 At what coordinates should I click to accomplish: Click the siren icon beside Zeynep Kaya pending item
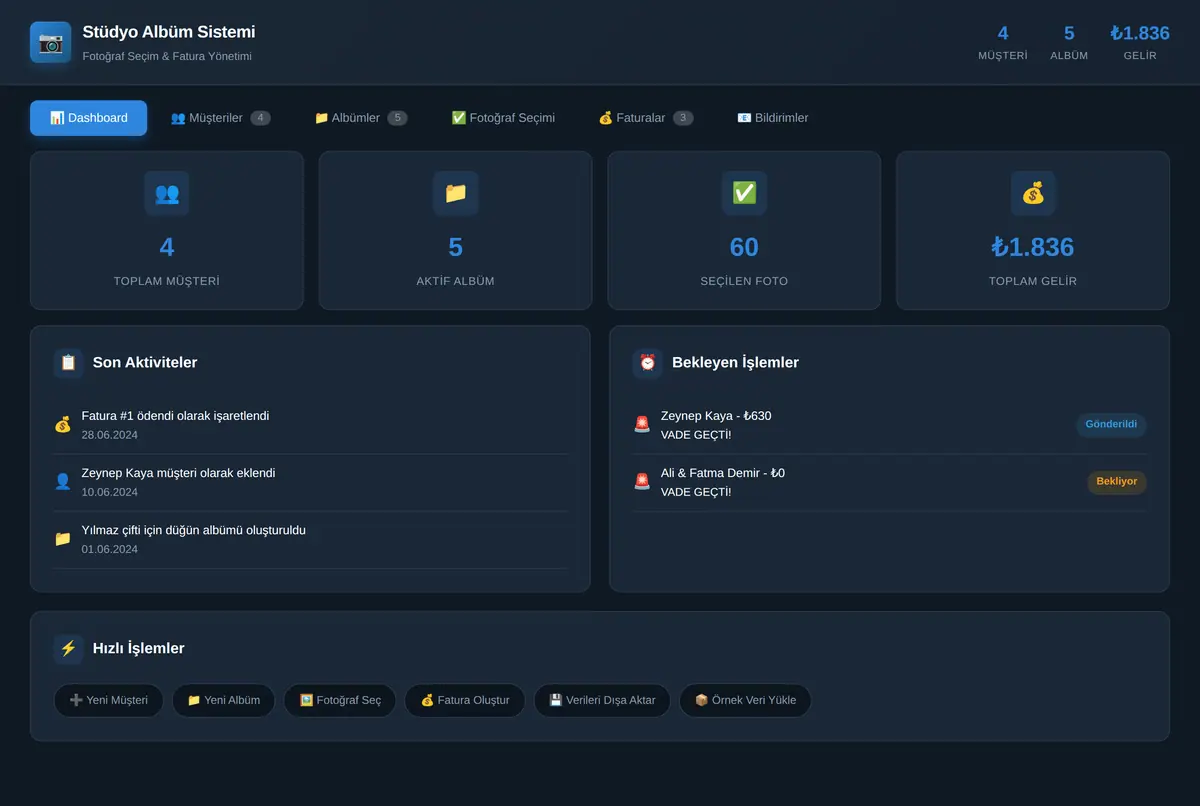point(642,424)
